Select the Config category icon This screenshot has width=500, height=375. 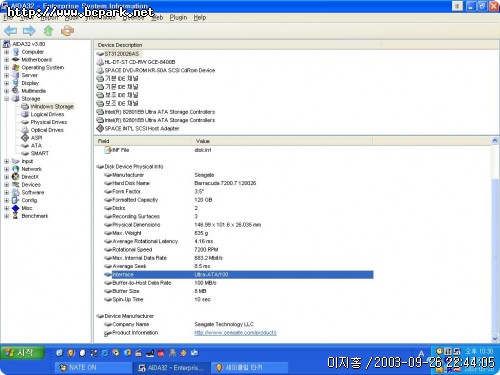(16, 200)
